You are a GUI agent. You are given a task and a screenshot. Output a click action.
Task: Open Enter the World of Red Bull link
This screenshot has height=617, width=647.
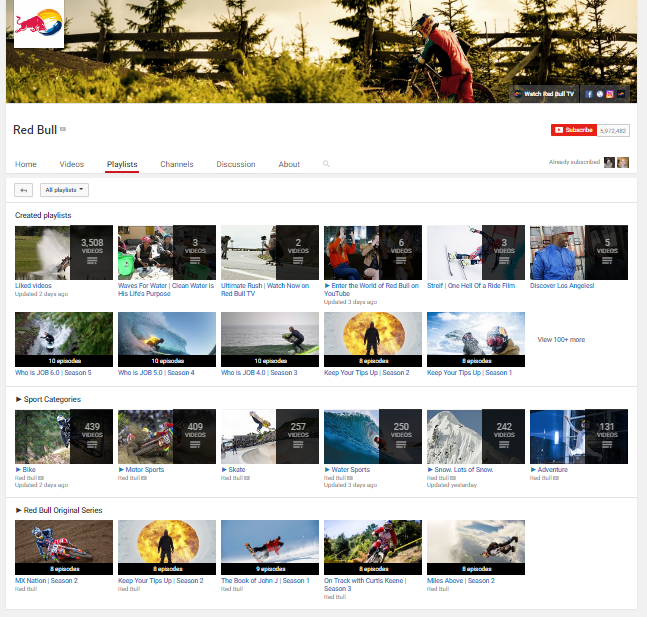(371, 289)
